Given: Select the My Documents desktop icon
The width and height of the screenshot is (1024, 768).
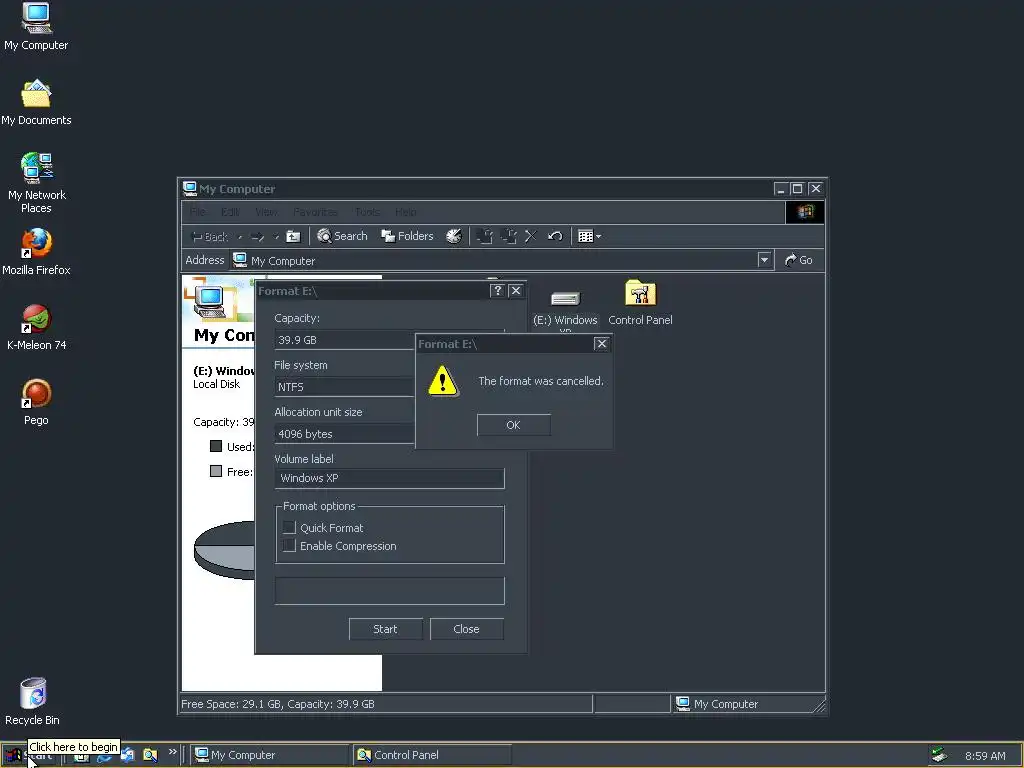Looking at the screenshot, I should pos(36,103).
